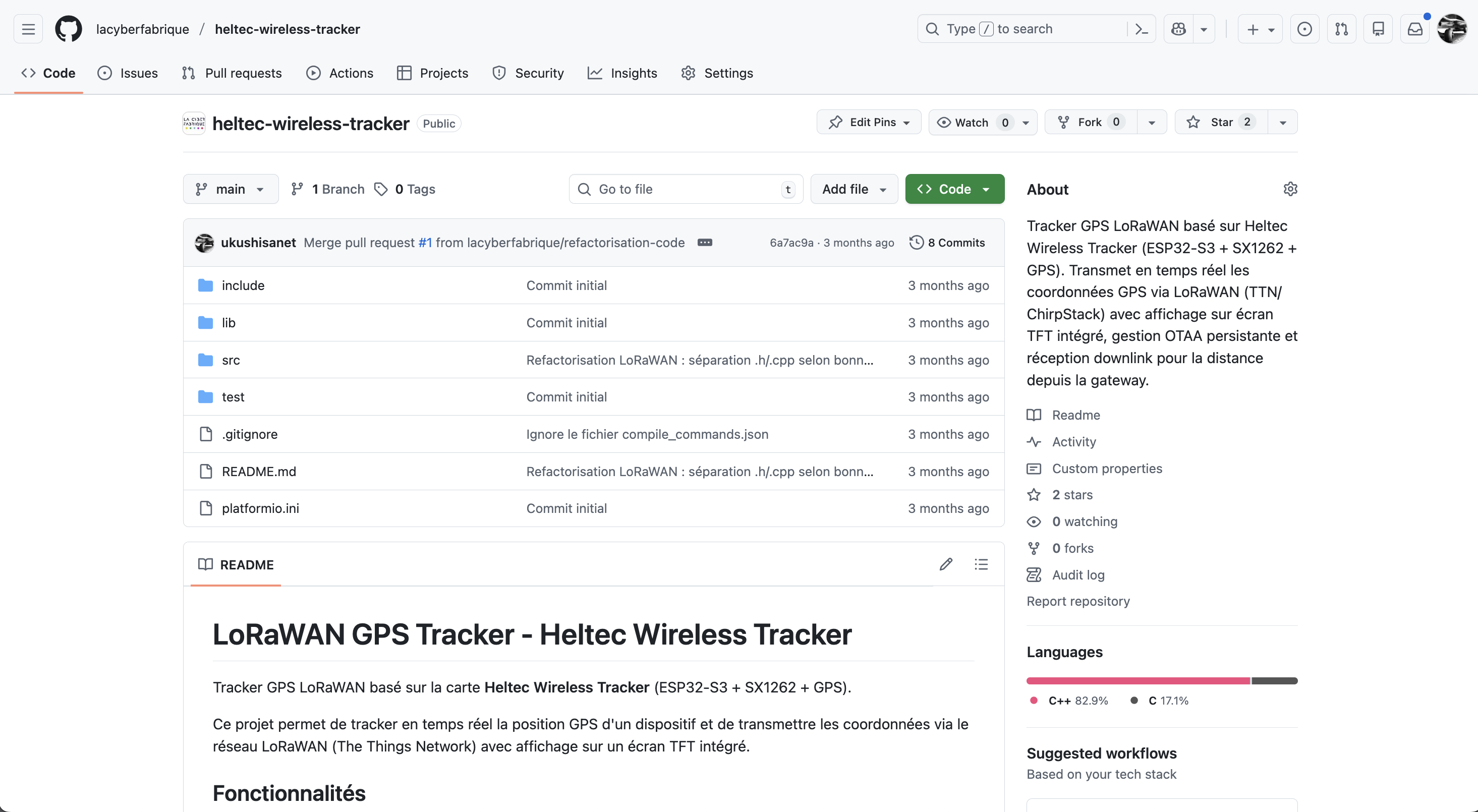This screenshot has height=812, width=1478.
Task: Open the main branch selector
Action: 230,189
